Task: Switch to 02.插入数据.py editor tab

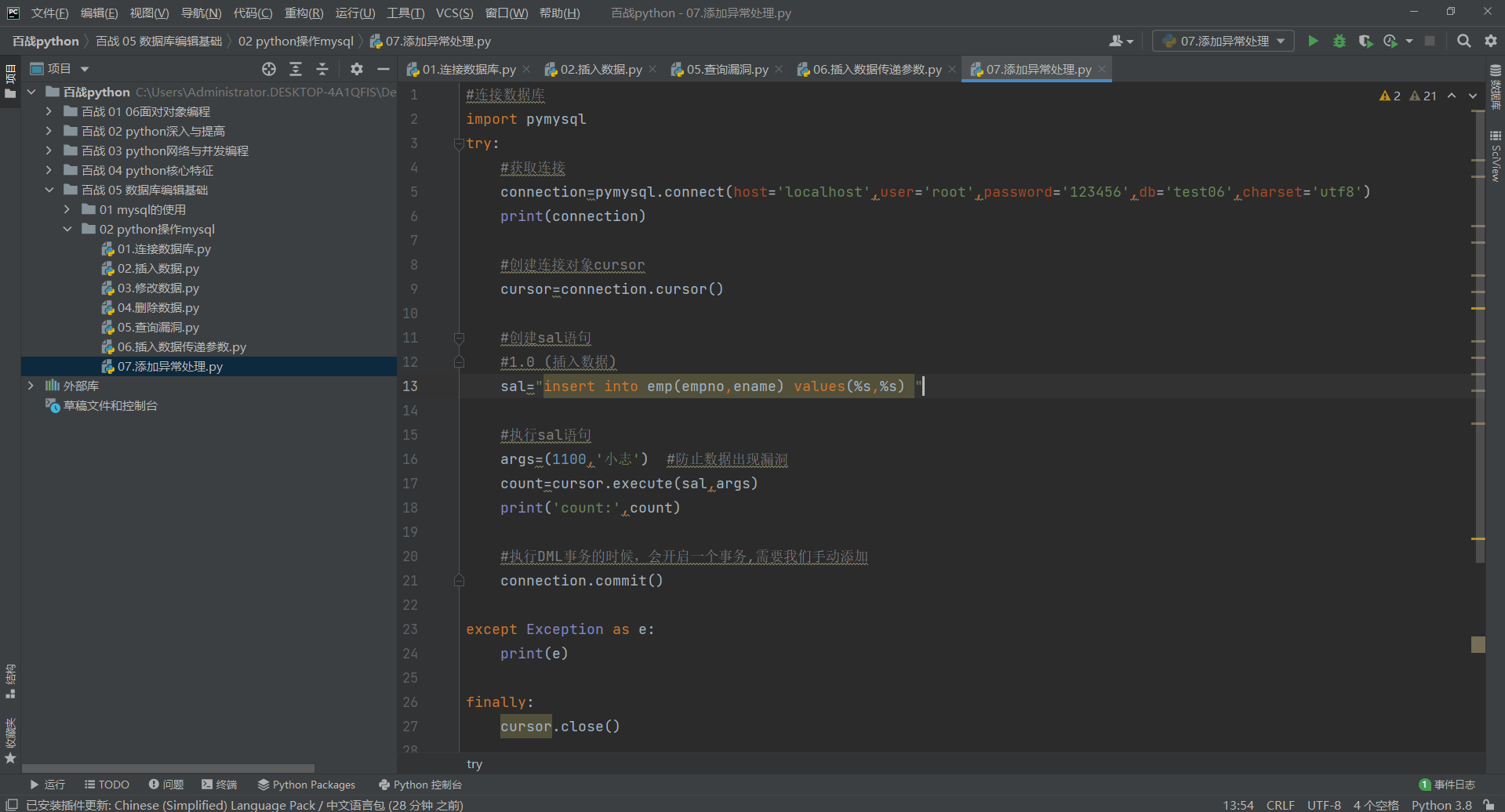Action: 601,69
